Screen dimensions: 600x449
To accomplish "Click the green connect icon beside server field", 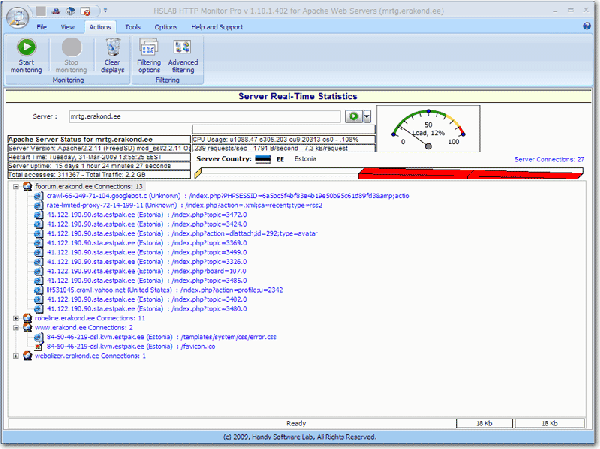I will tap(353, 117).
